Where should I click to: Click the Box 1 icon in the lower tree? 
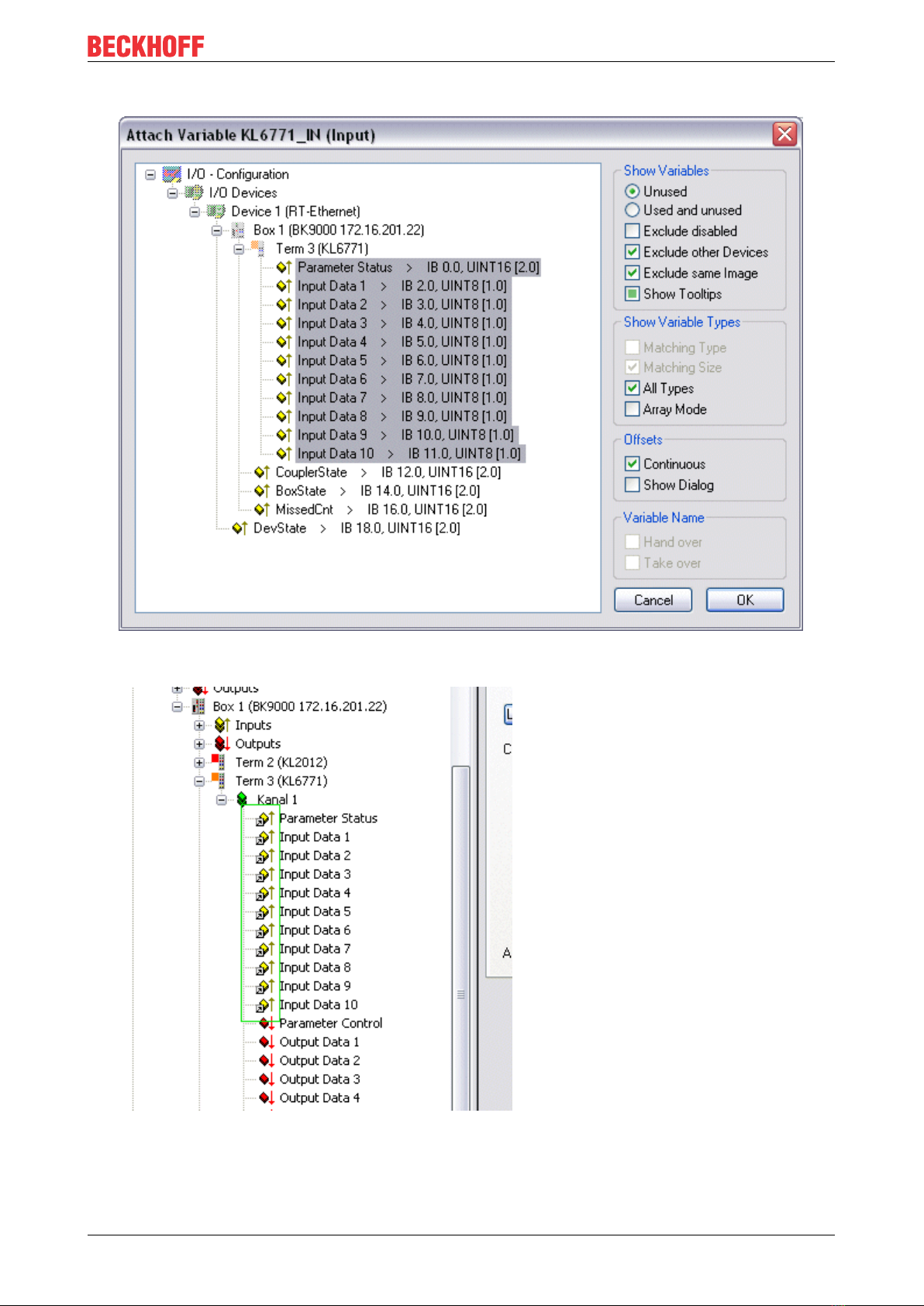click(x=198, y=707)
